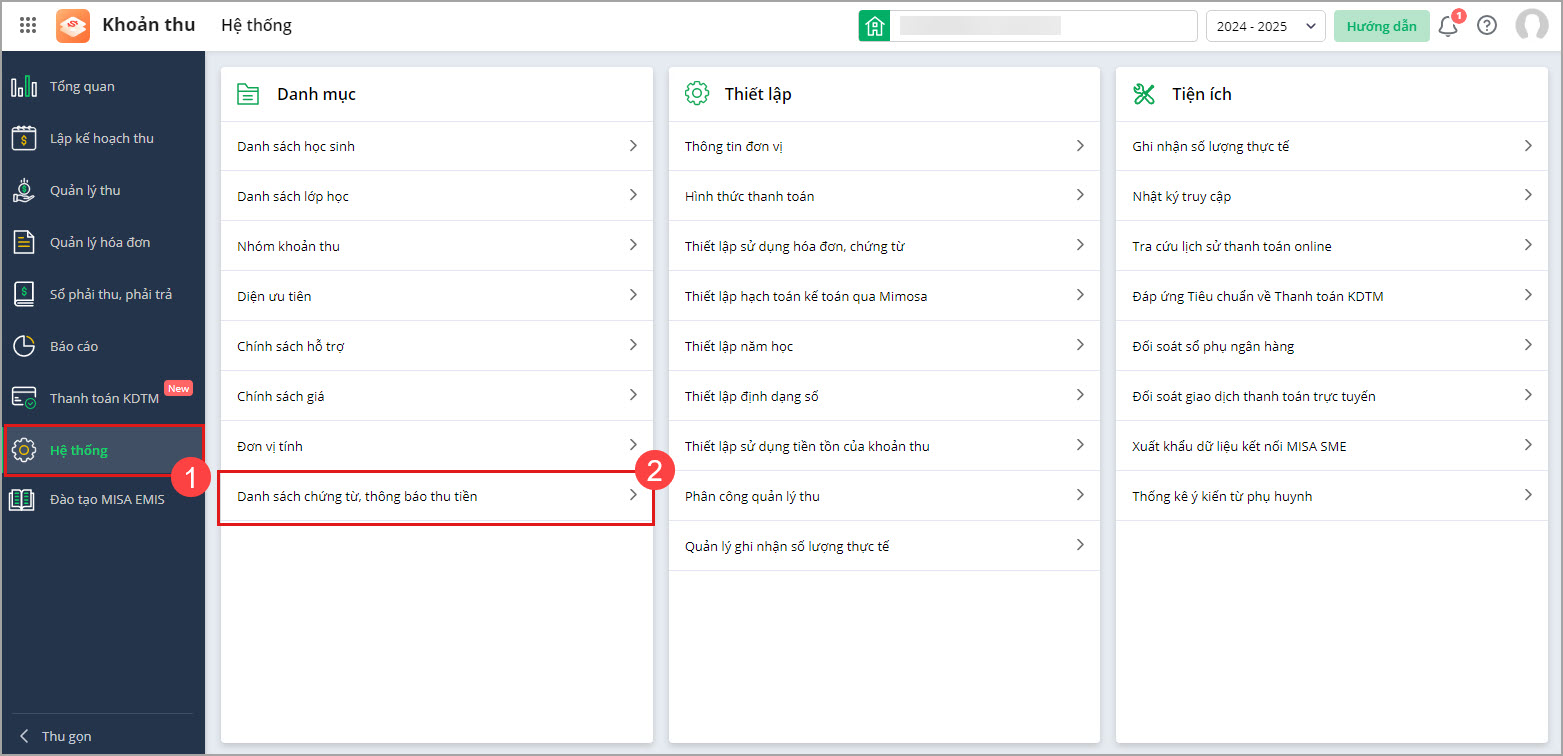This screenshot has height=756, width=1563.
Task: Open Hình thức thanh toán settings
Action: click(x=885, y=196)
